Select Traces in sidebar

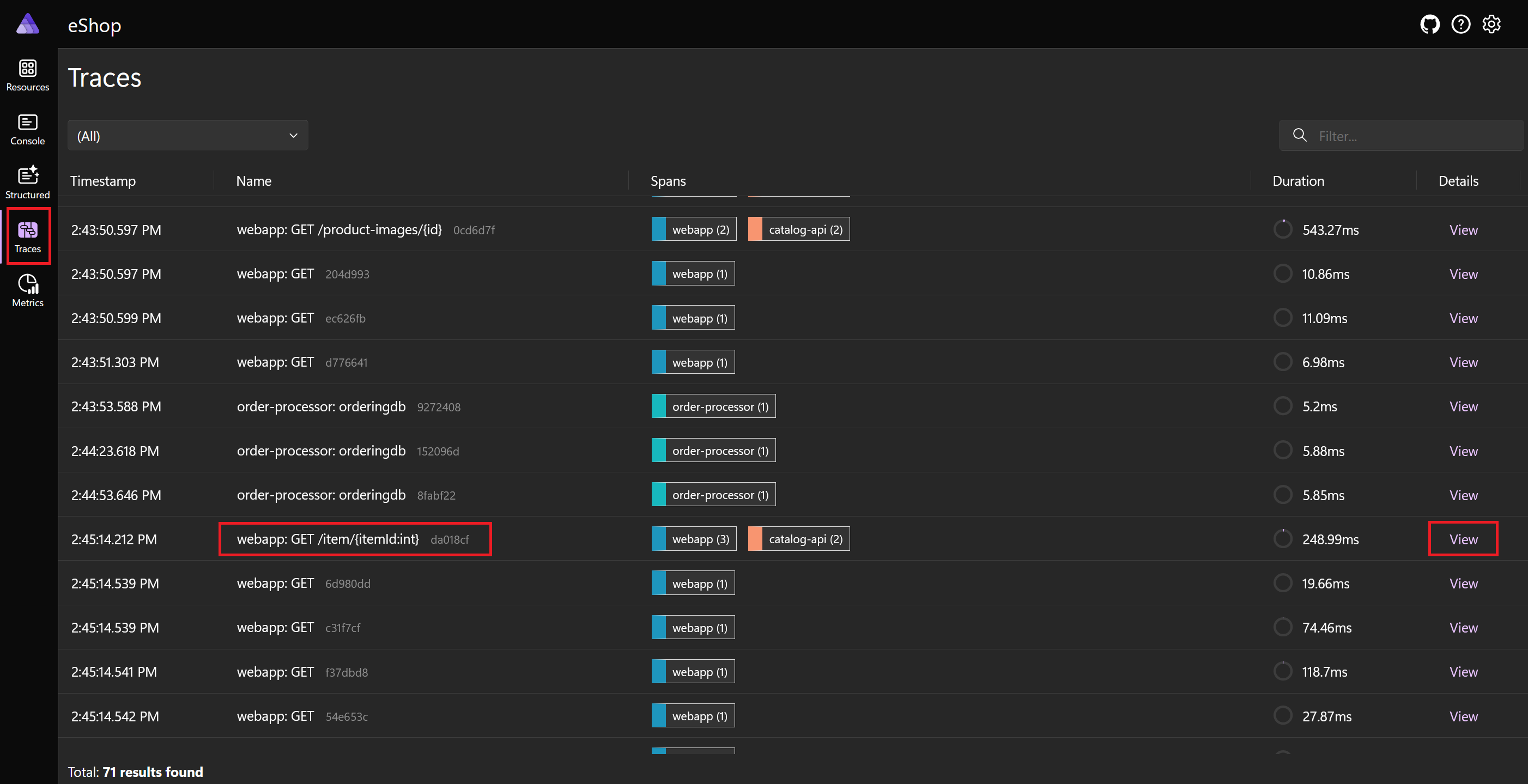pyautogui.click(x=27, y=237)
